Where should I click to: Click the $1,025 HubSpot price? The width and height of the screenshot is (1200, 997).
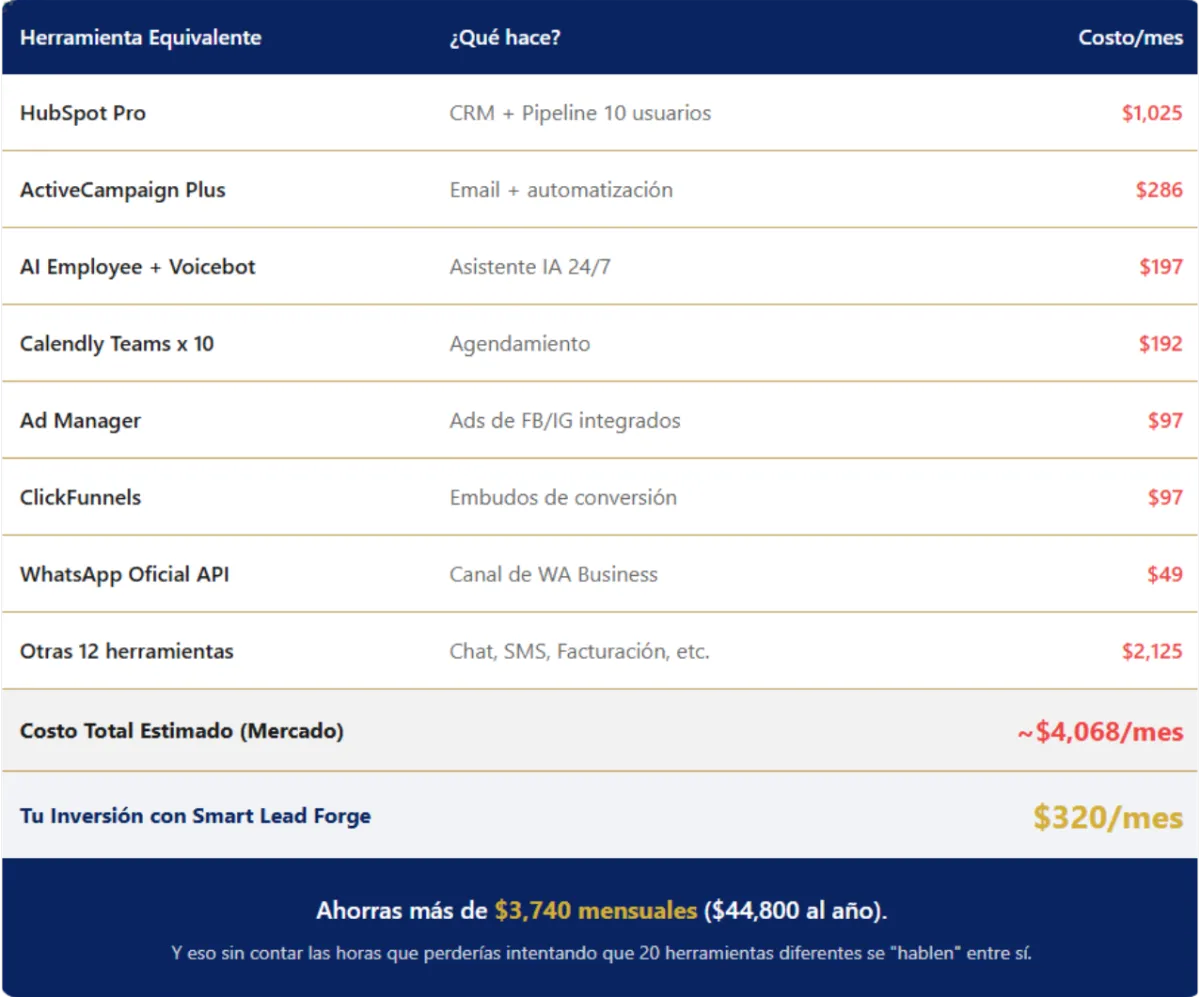tap(1152, 113)
